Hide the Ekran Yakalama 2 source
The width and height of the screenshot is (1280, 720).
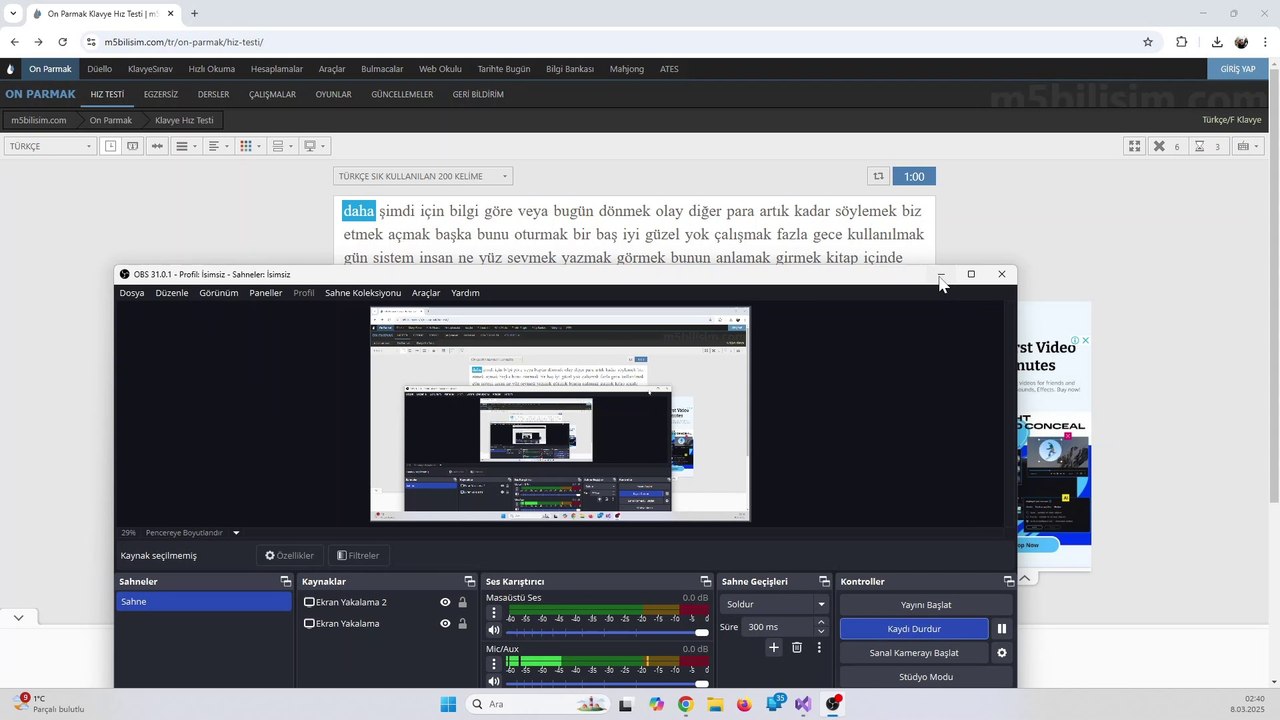tap(445, 602)
